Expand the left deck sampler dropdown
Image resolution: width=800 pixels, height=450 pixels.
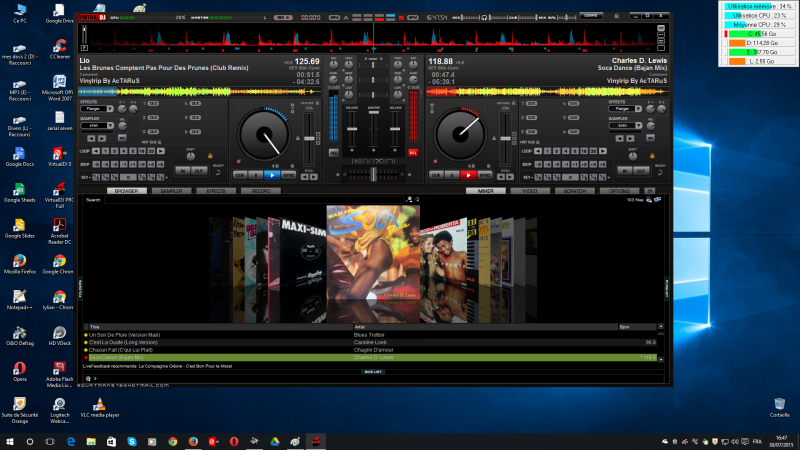[x=111, y=127]
